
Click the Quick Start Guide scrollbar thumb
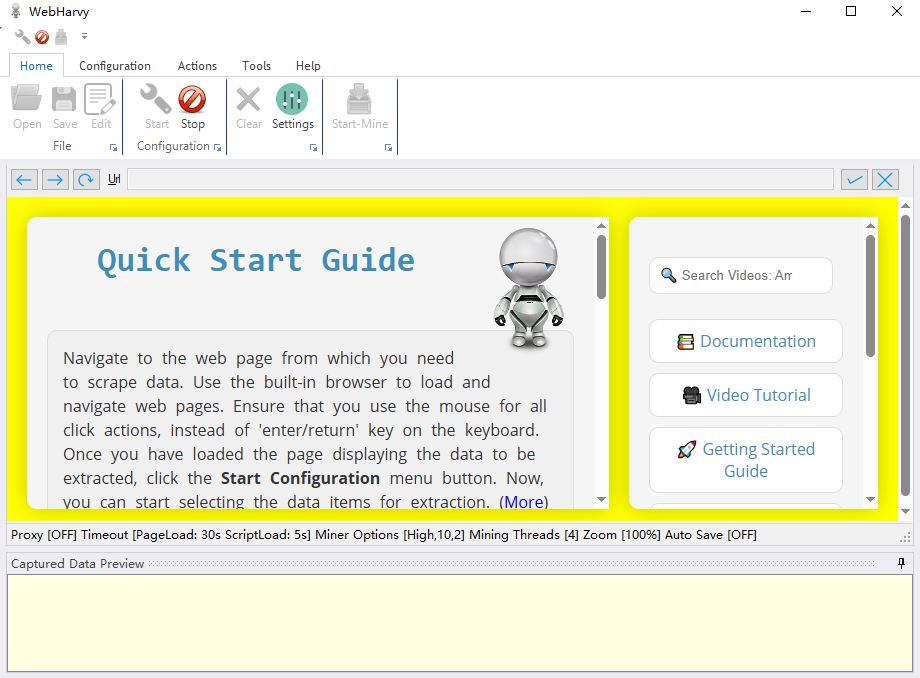click(601, 267)
